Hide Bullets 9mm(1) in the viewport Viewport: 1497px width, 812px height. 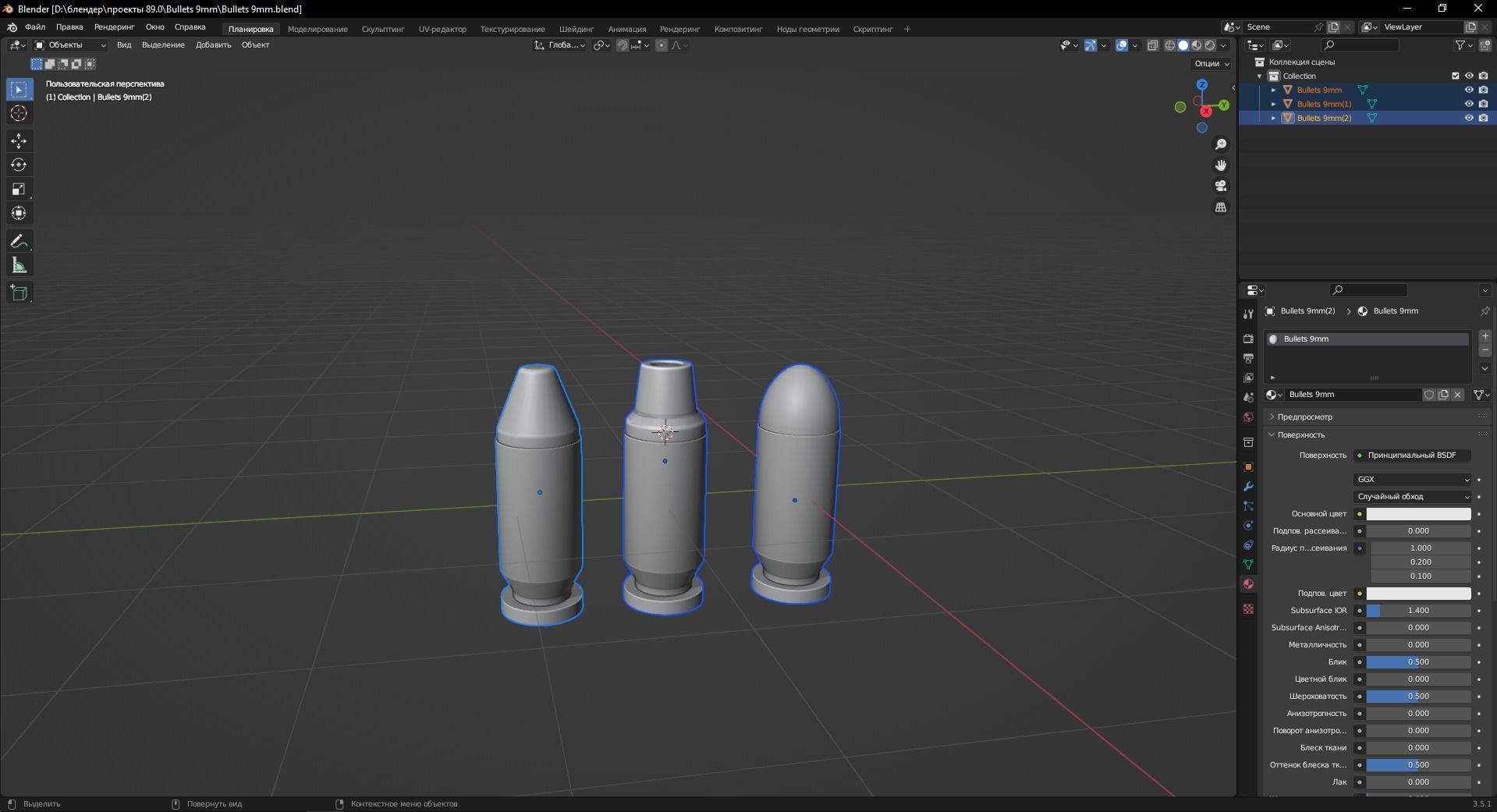tap(1469, 104)
